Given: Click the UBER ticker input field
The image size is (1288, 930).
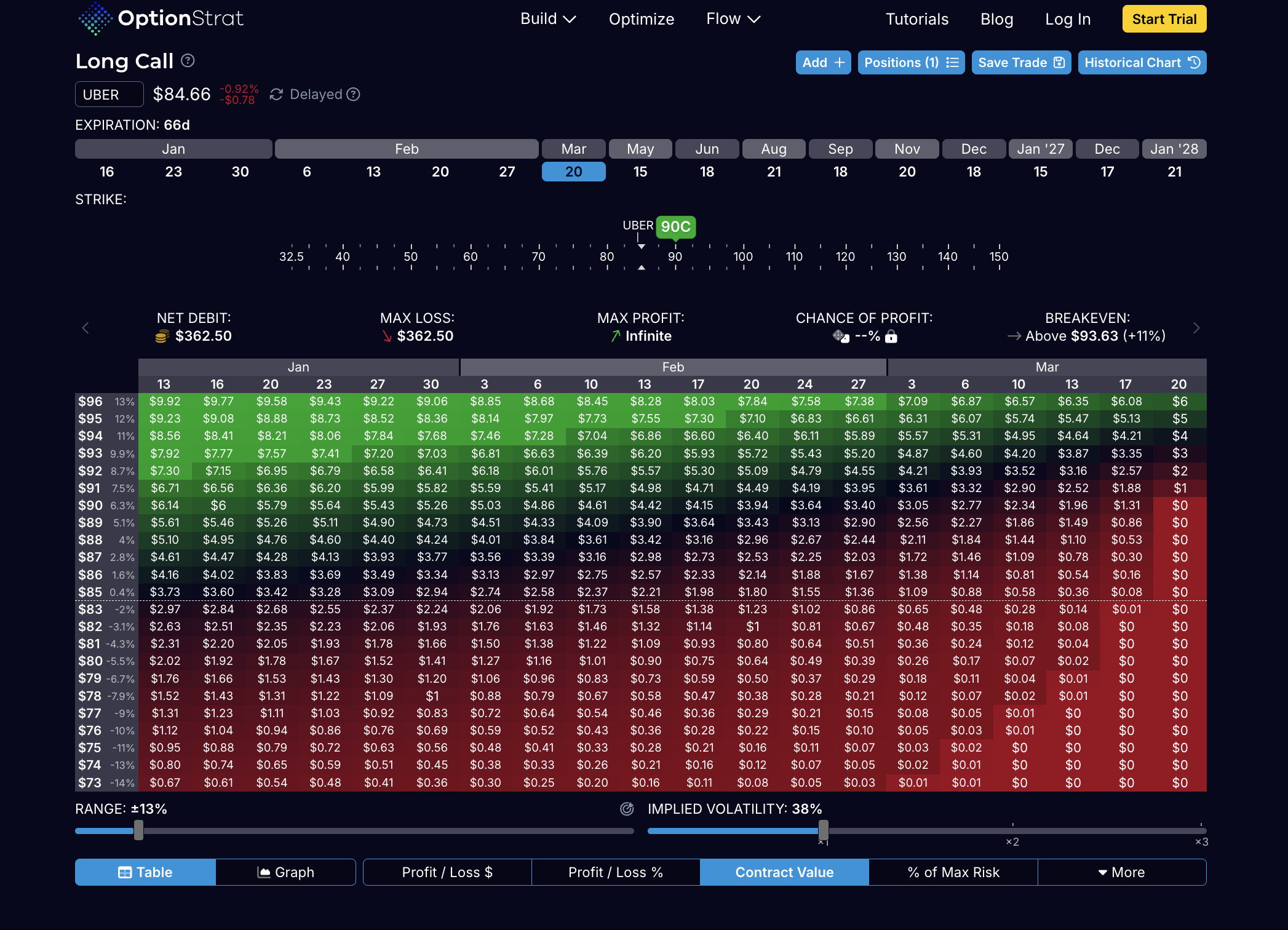Looking at the screenshot, I should (109, 95).
